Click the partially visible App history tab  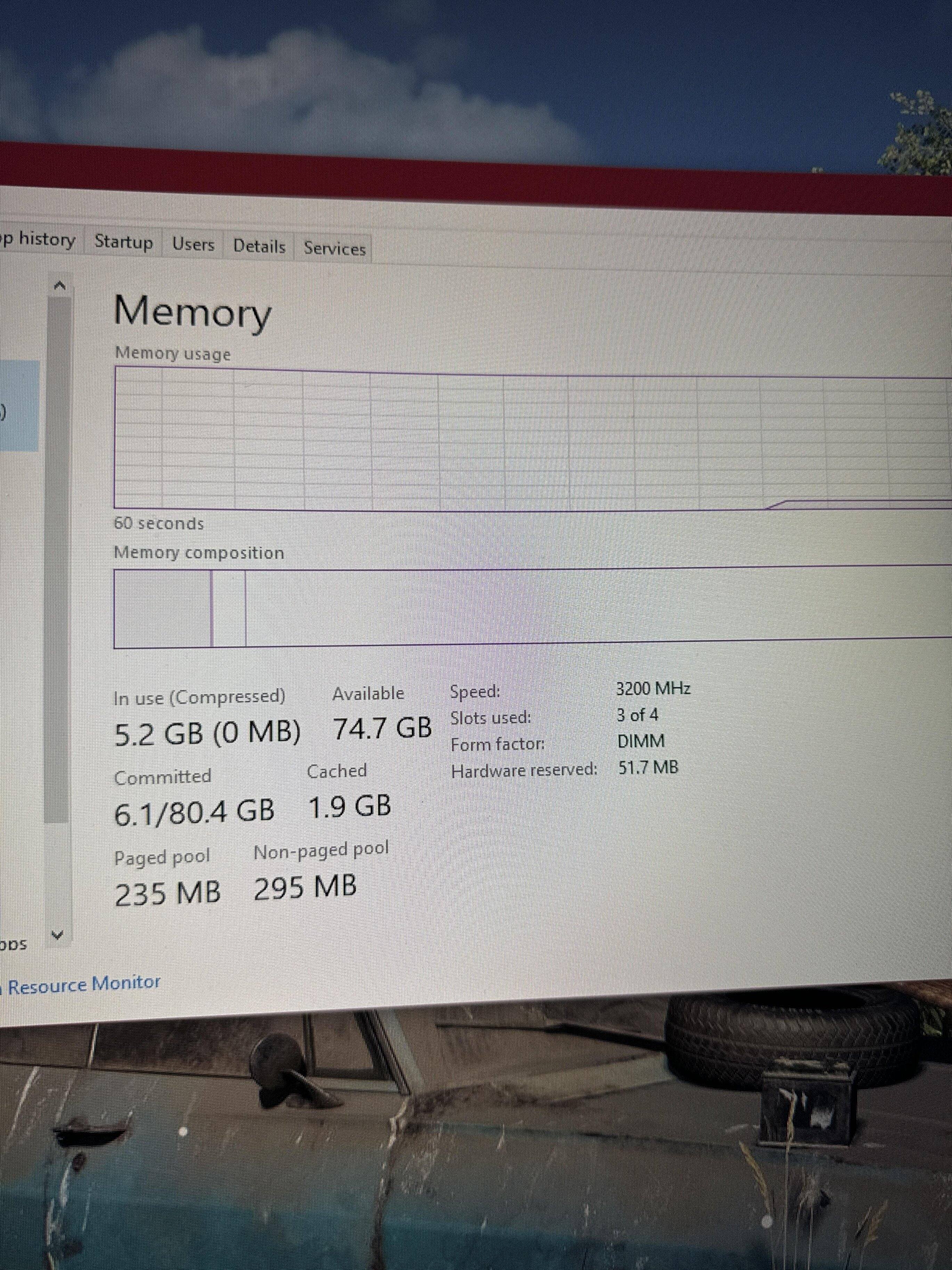click(x=39, y=239)
